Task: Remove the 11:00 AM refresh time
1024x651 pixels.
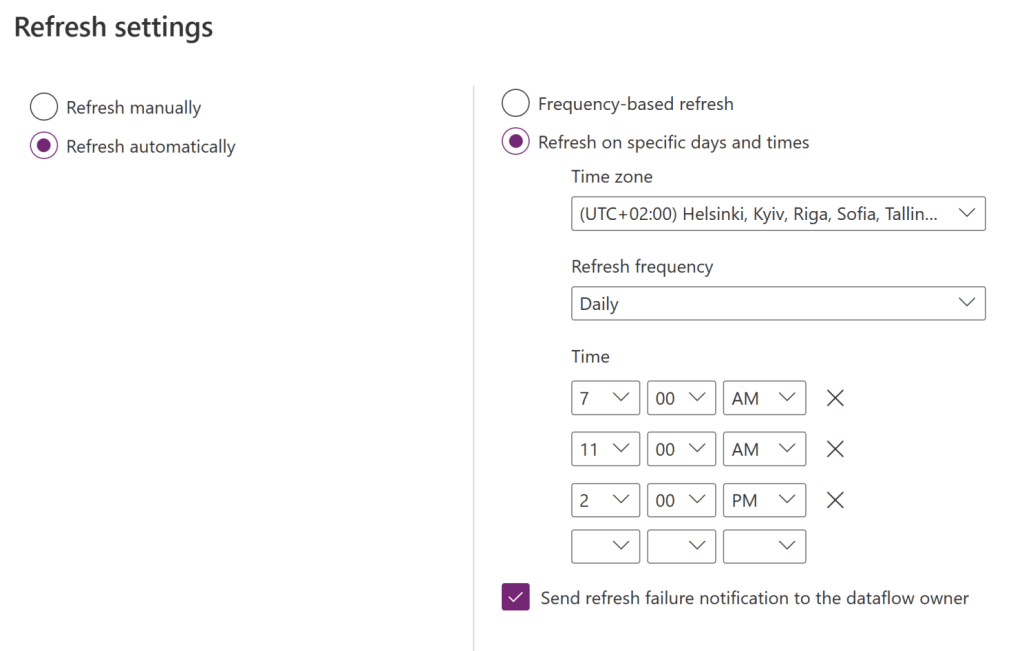Action: coord(836,449)
